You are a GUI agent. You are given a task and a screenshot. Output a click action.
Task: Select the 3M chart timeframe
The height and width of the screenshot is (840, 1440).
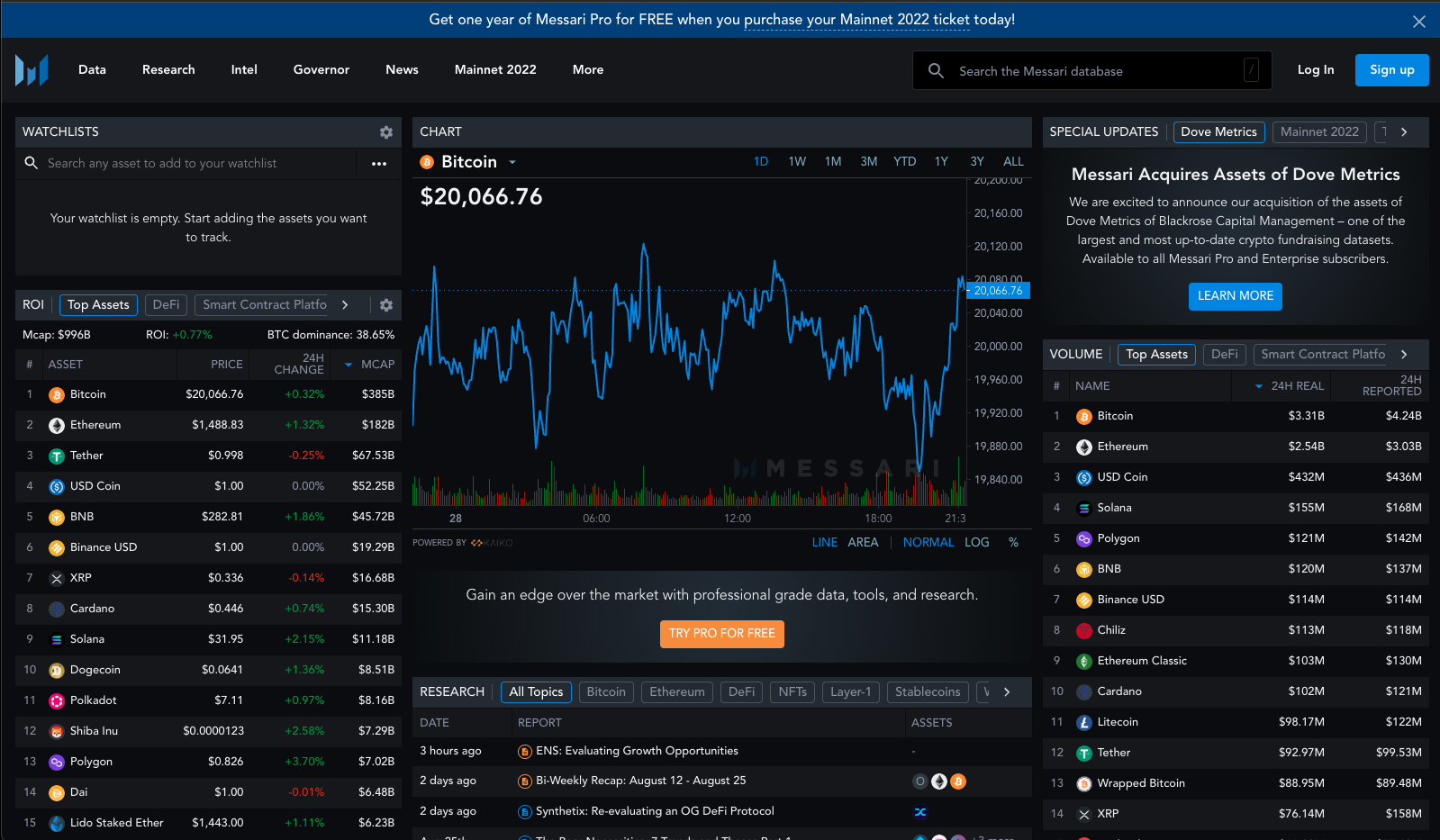pos(869,161)
